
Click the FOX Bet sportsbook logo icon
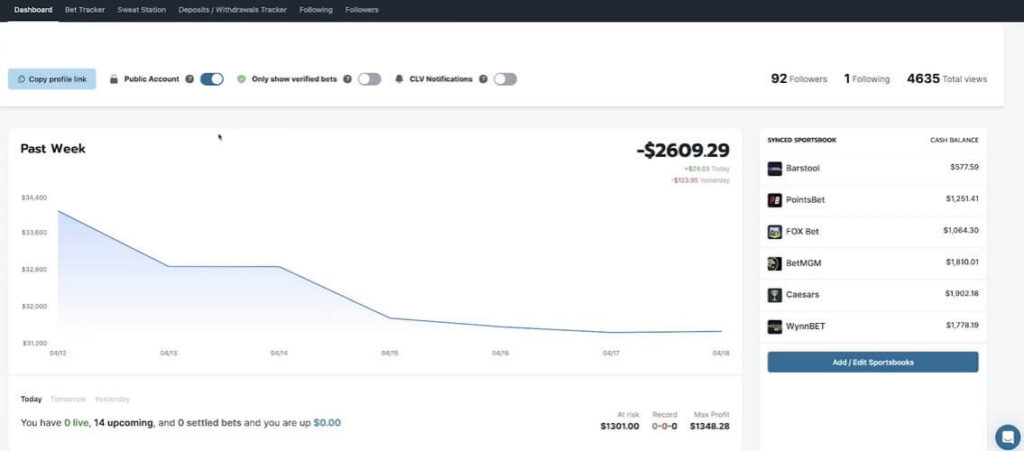pyautogui.click(x=774, y=232)
